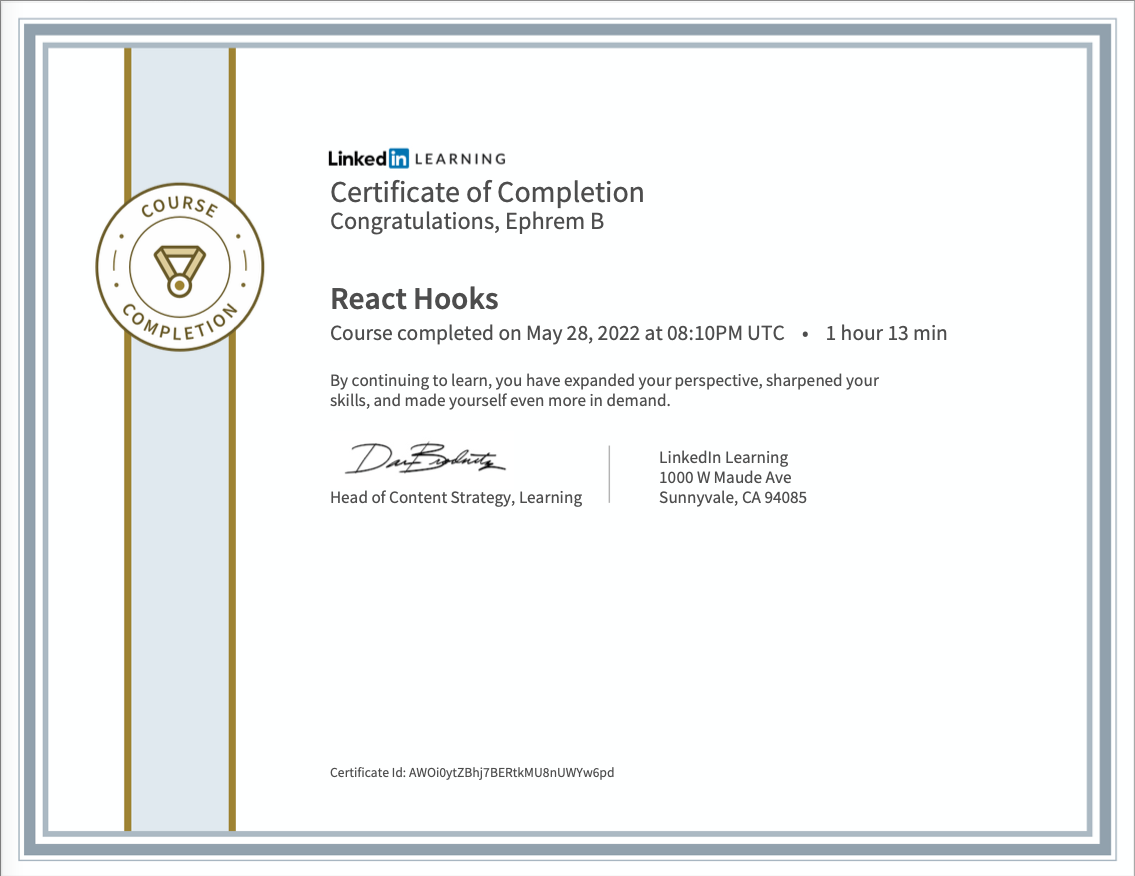Click the medal icon inside the badge
1135x876 pixels.
pyautogui.click(x=180, y=270)
